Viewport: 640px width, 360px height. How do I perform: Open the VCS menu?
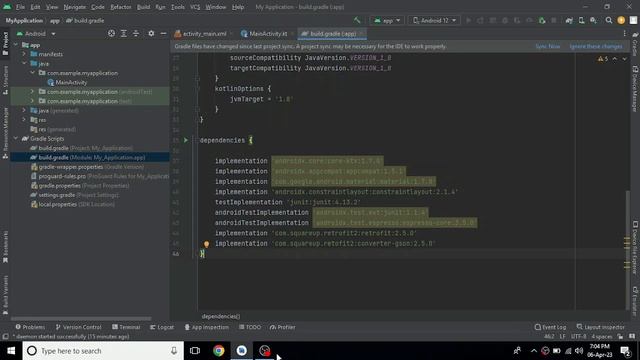(195, 7)
